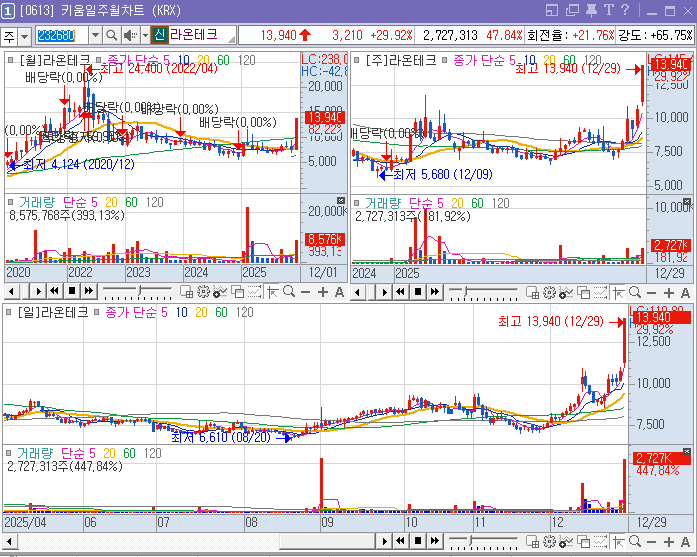
Task: Click the daily chart horizontal scrollbar thumb
Action: (x=327, y=541)
